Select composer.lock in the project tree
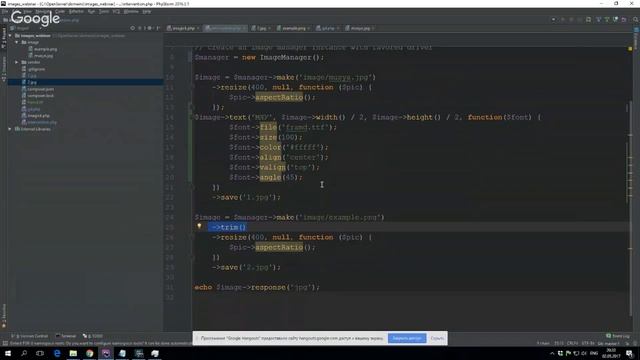This screenshot has width=640, height=360. (38, 96)
